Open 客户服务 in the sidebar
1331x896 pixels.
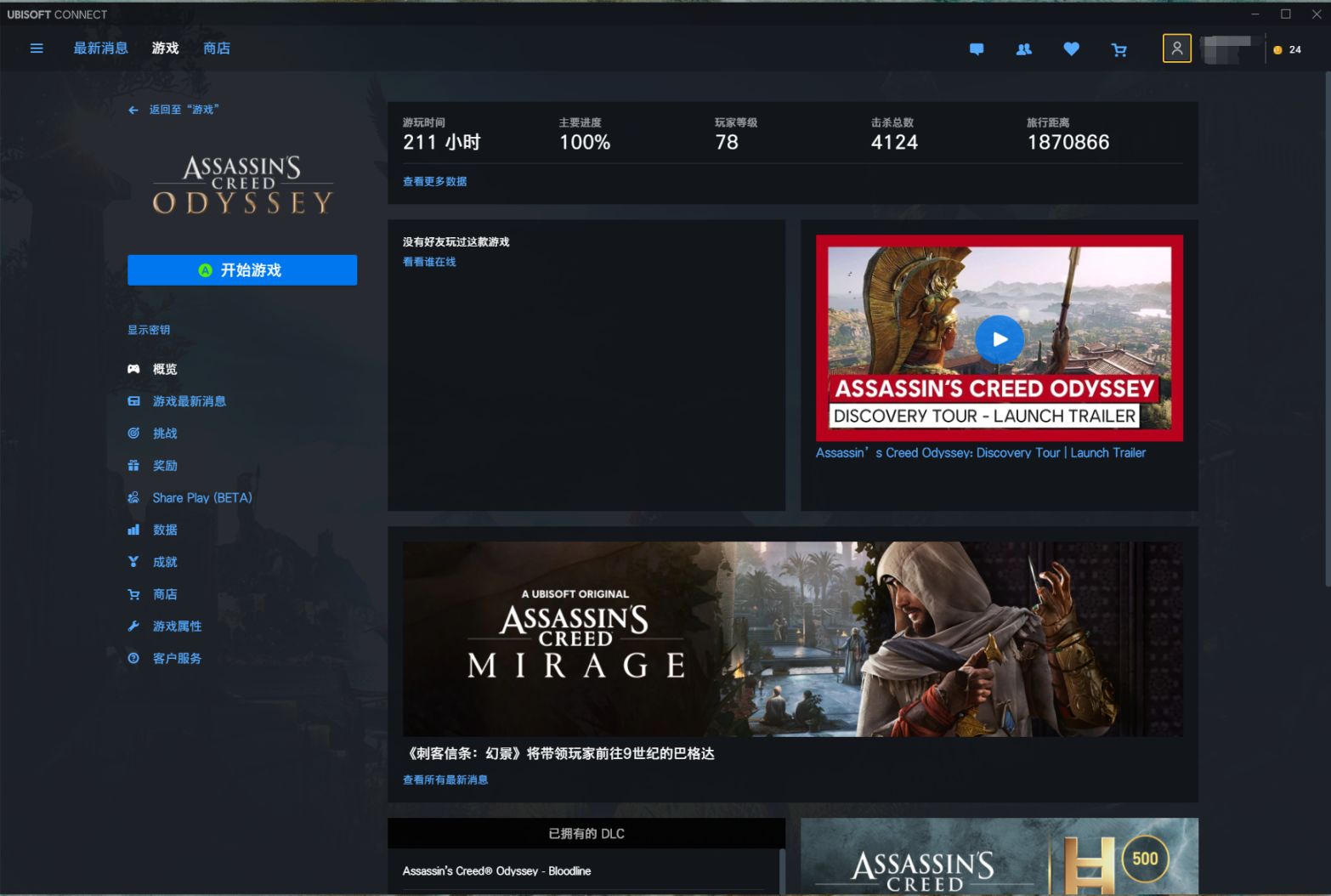coord(178,658)
